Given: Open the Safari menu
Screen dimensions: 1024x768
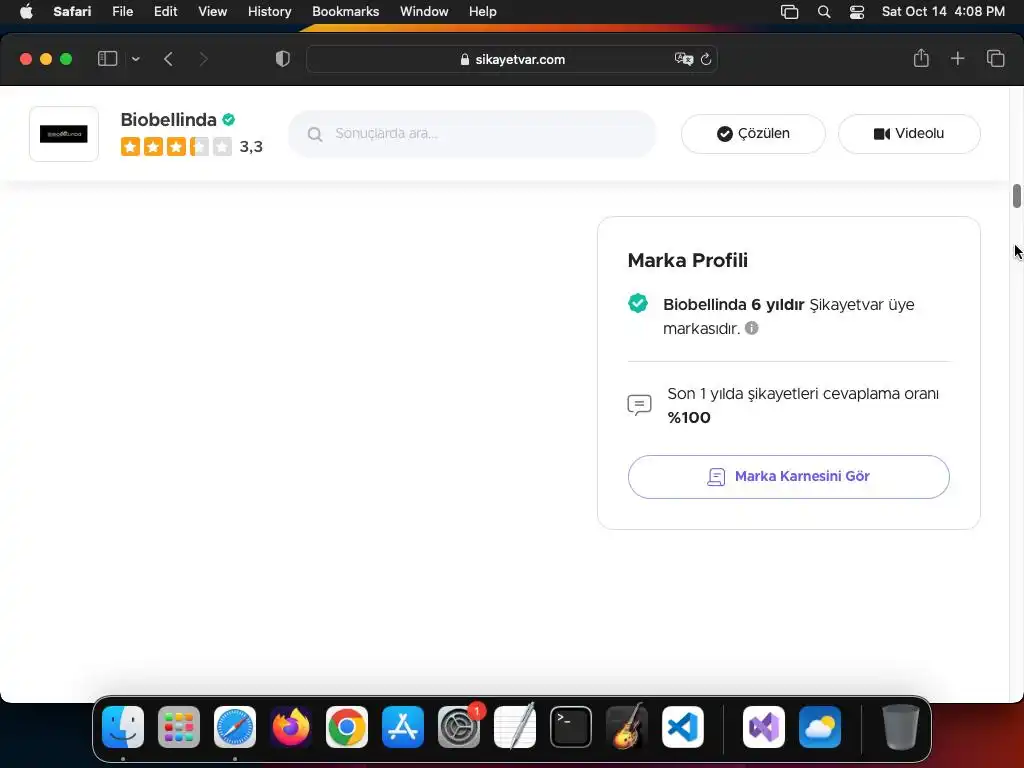Looking at the screenshot, I should coord(72,12).
